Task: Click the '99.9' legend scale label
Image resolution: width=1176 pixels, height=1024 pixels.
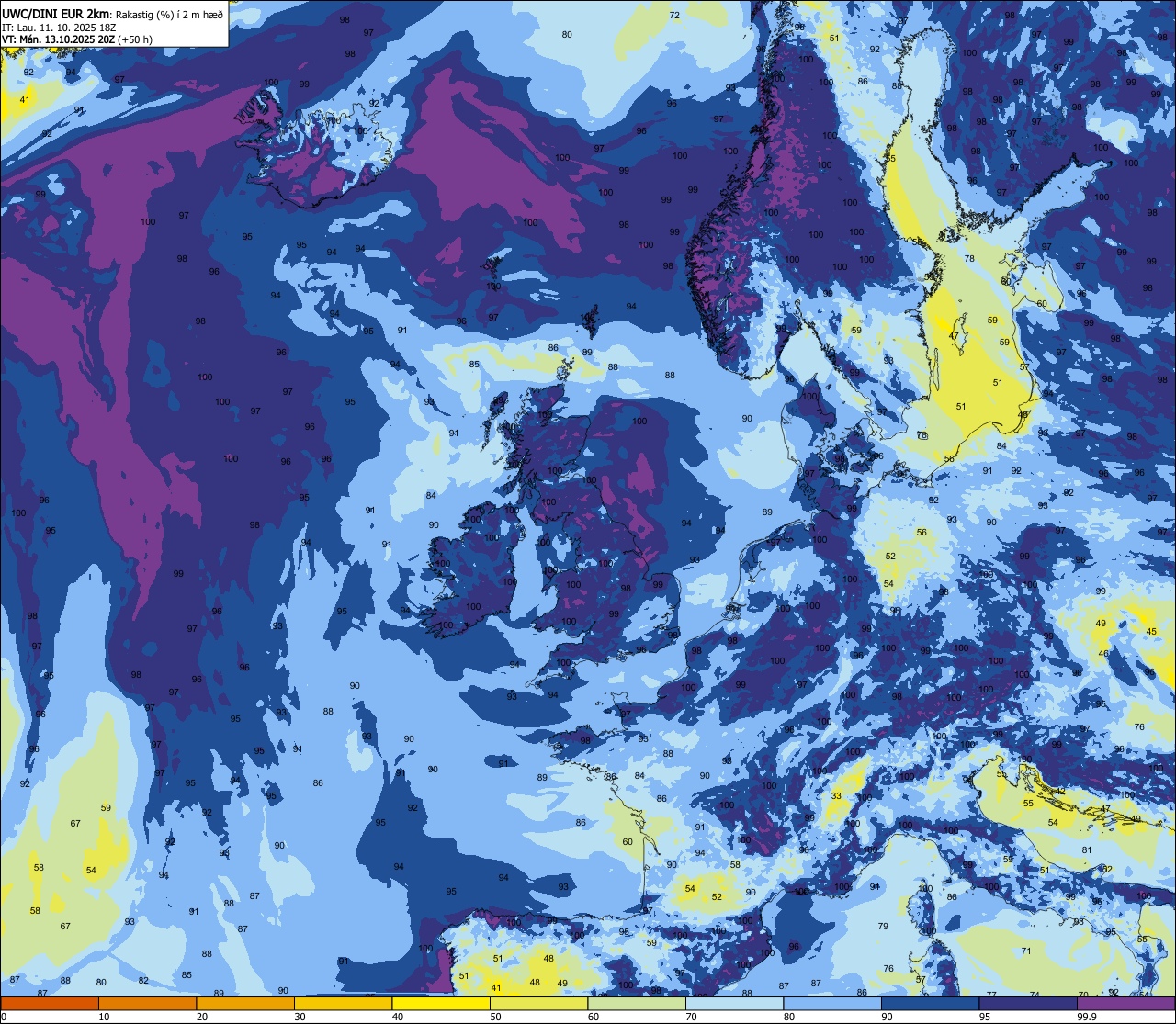Action: [1088, 1017]
